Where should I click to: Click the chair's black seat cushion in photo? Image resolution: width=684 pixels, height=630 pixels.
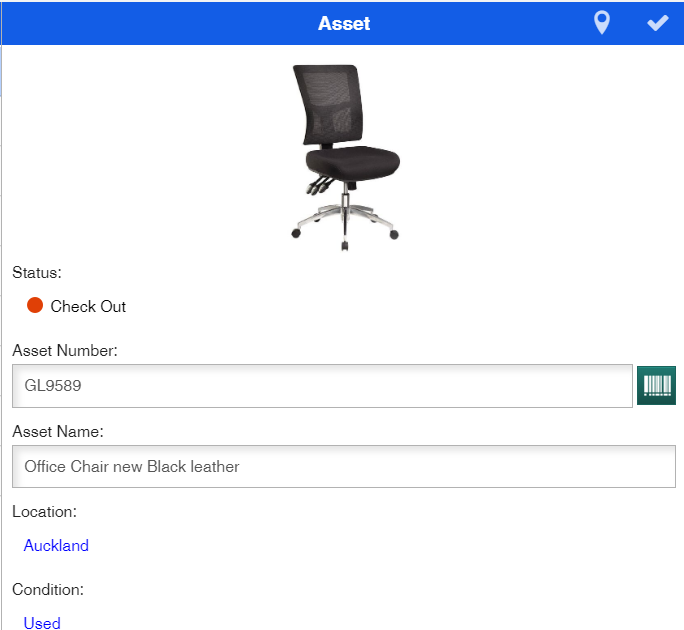[x=352, y=162]
